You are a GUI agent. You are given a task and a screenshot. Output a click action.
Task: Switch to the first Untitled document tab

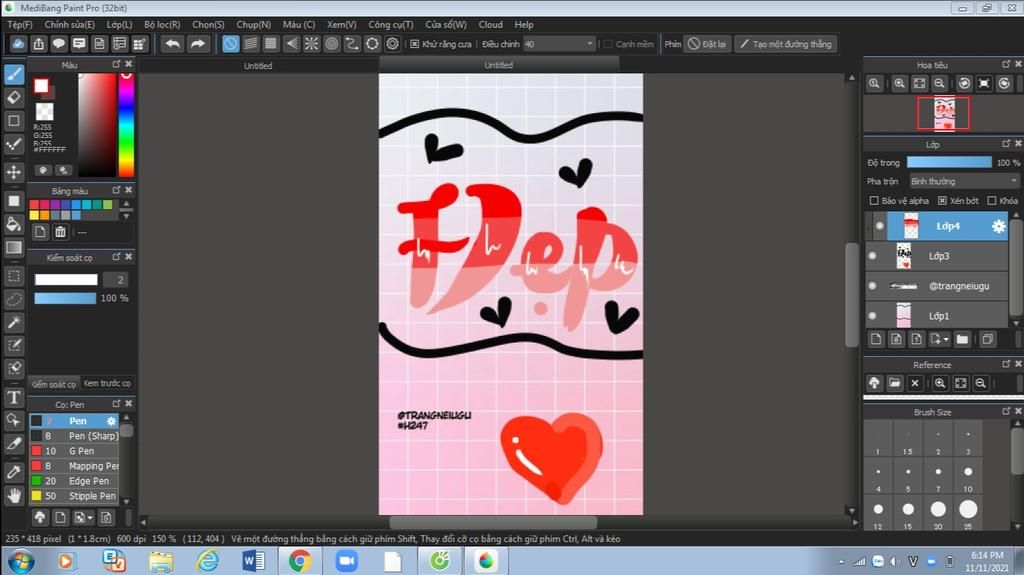click(258, 65)
